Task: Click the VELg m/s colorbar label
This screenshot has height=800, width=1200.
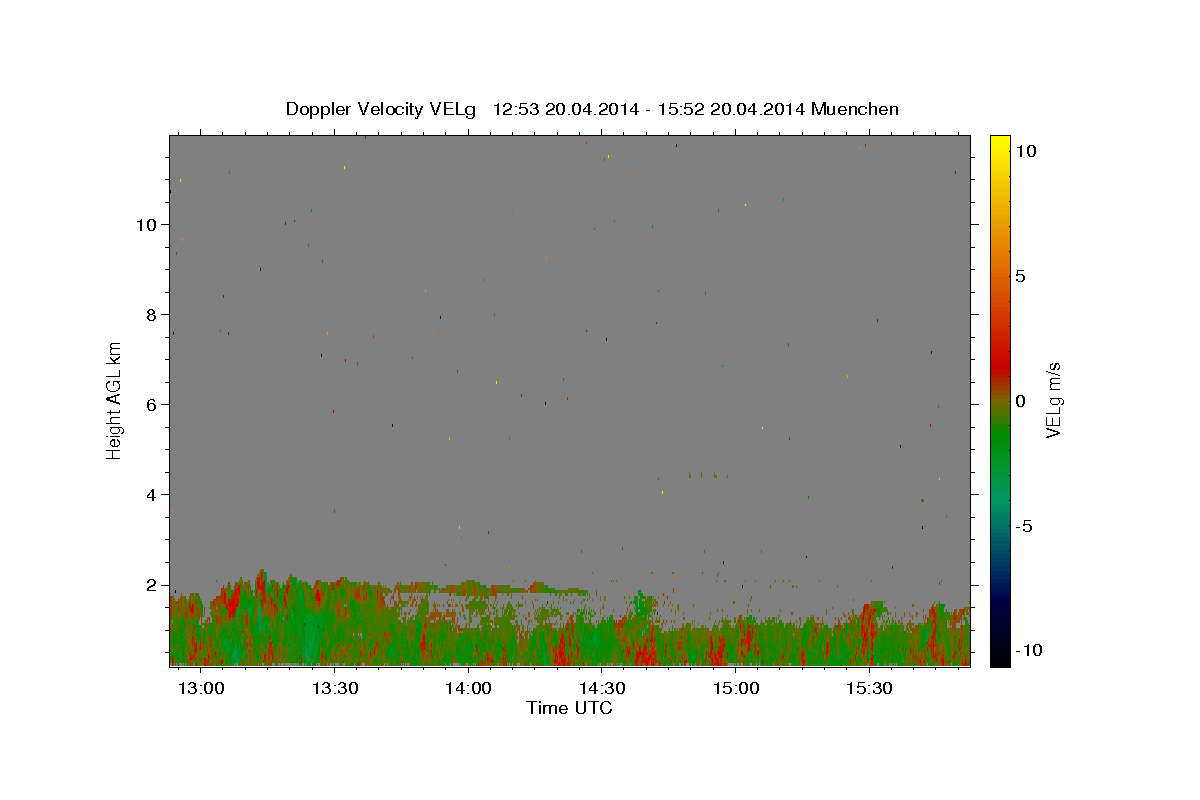Action: pyautogui.click(x=1053, y=400)
